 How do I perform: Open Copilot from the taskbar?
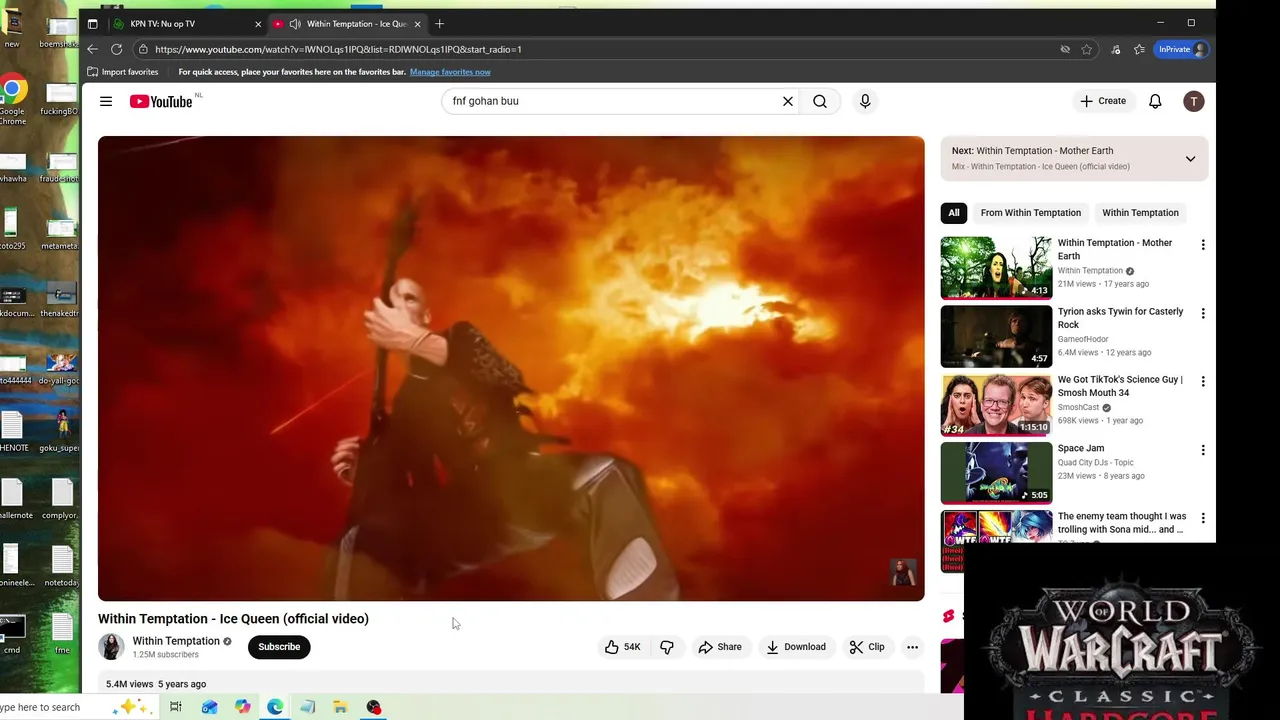tap(242, 707)
